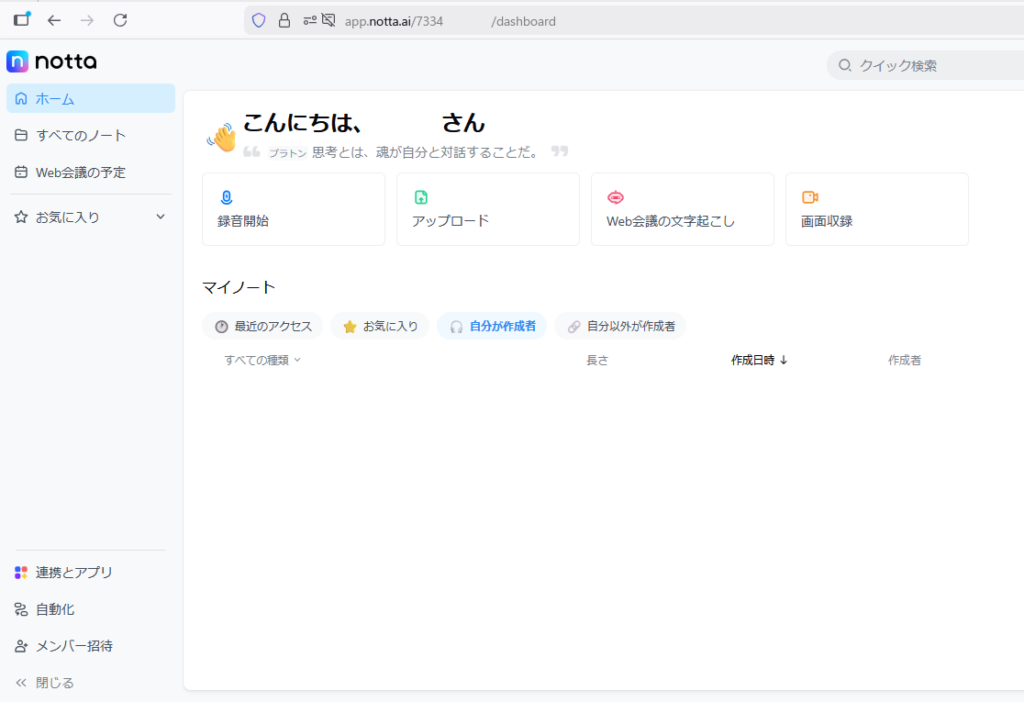This screenshot has width=1024, height=702.
Task: Select the 自分が作成者 filter chip
Action: 492,326
